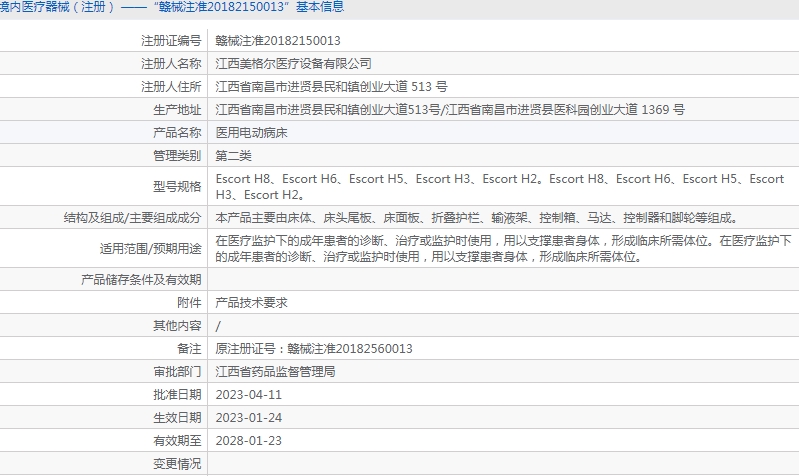
Task: Select remark 原注册证号：赣械注准20182560013
Action: [314, 349]
